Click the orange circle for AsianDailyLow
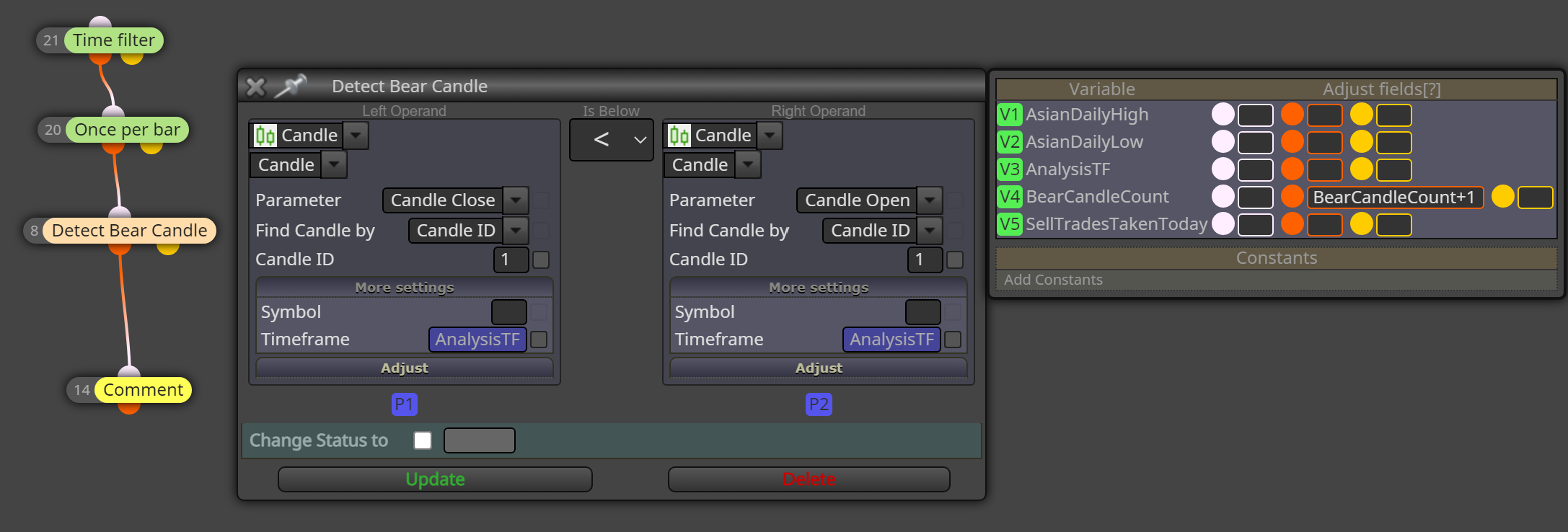 [x=1292, y=142]
